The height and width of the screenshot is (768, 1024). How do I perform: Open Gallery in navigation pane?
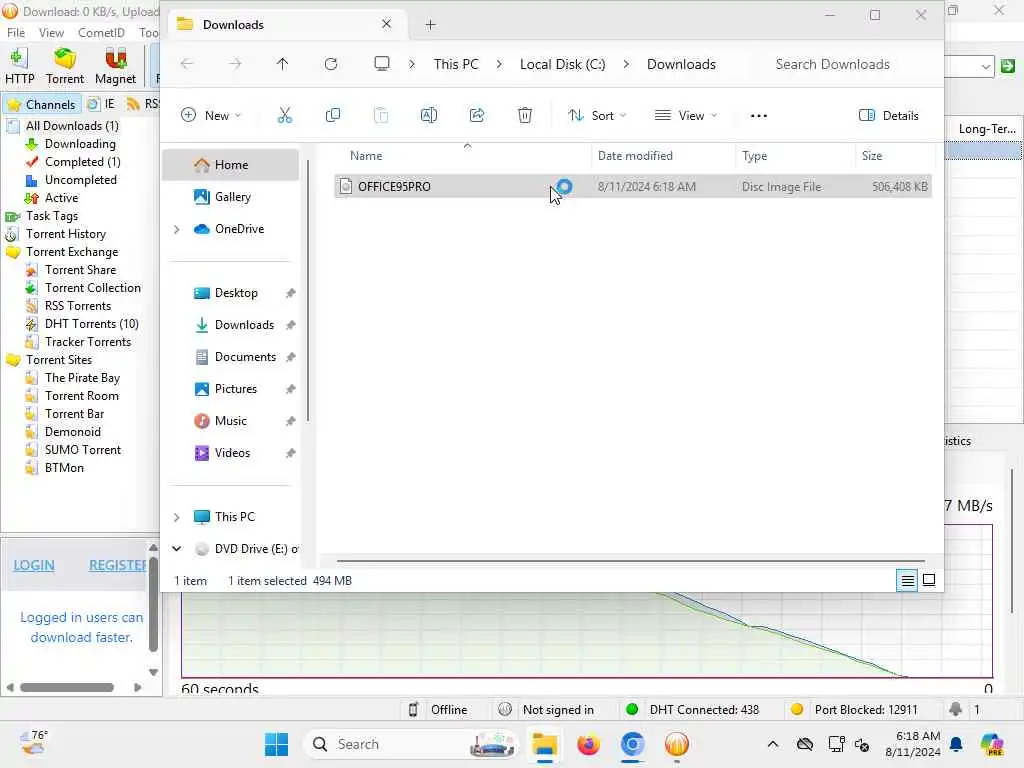pyautogui.click(x=232, y=197)
